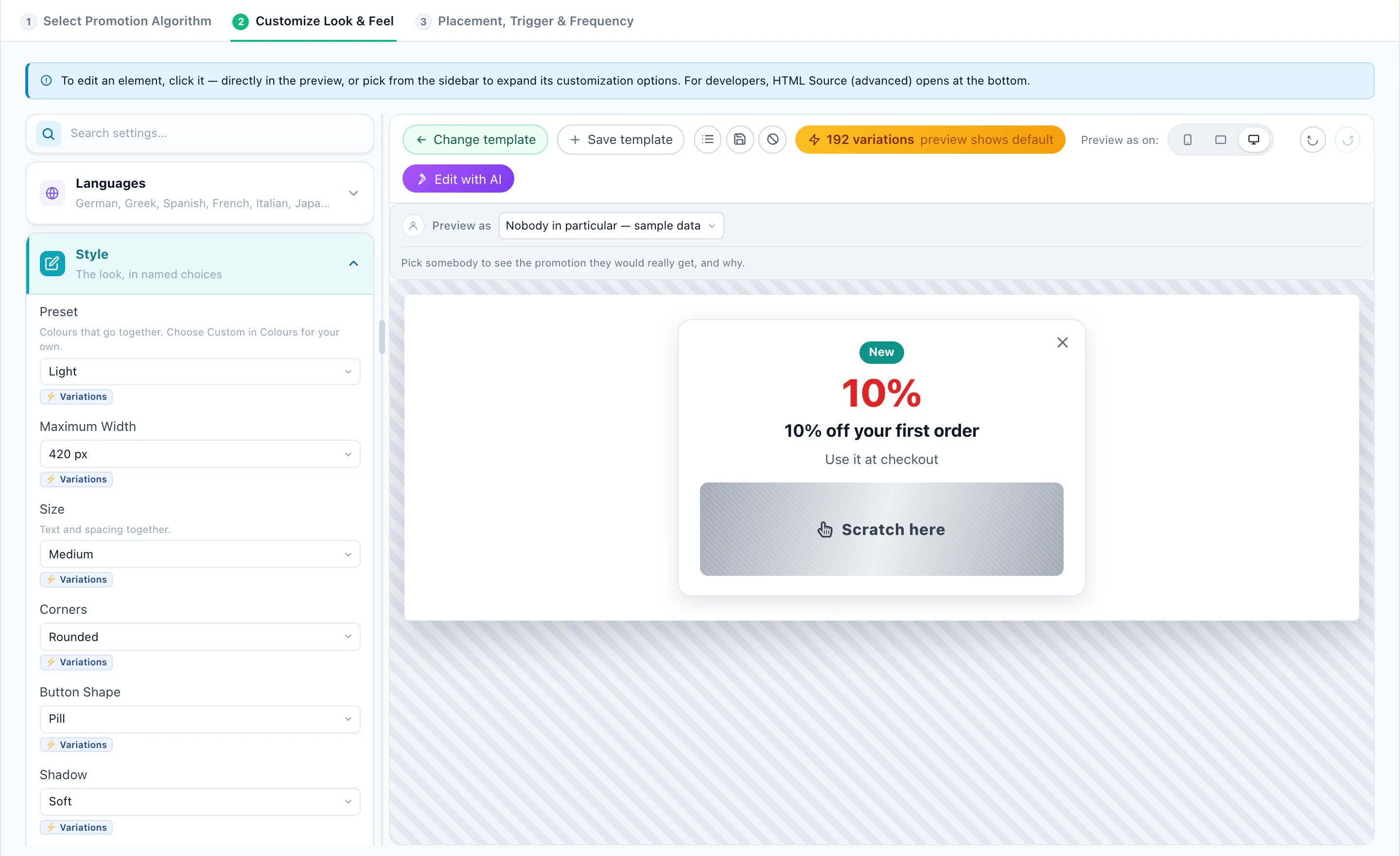This screenshot has width=1400, height=856.
Task: Click the 192 variations badge
Action: 929,140
